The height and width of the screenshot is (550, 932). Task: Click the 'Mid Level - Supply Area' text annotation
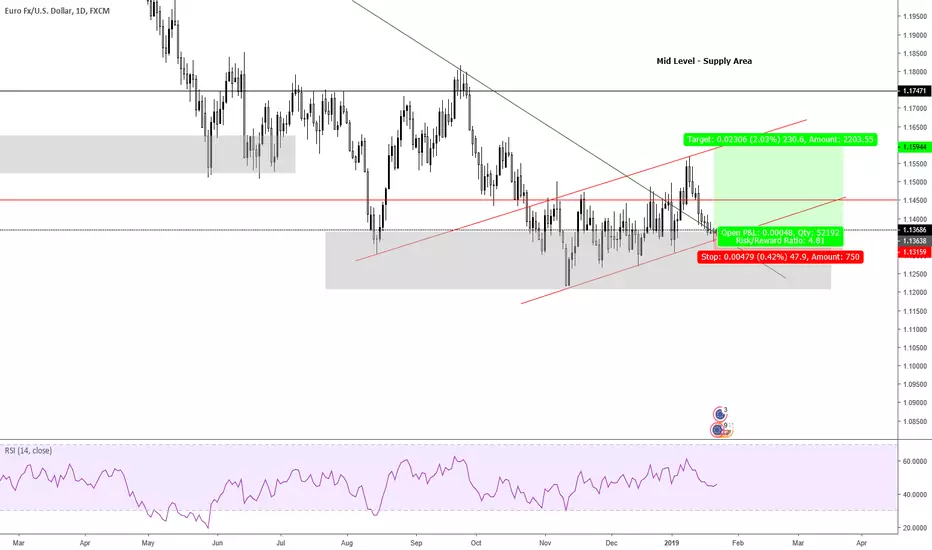704,61
